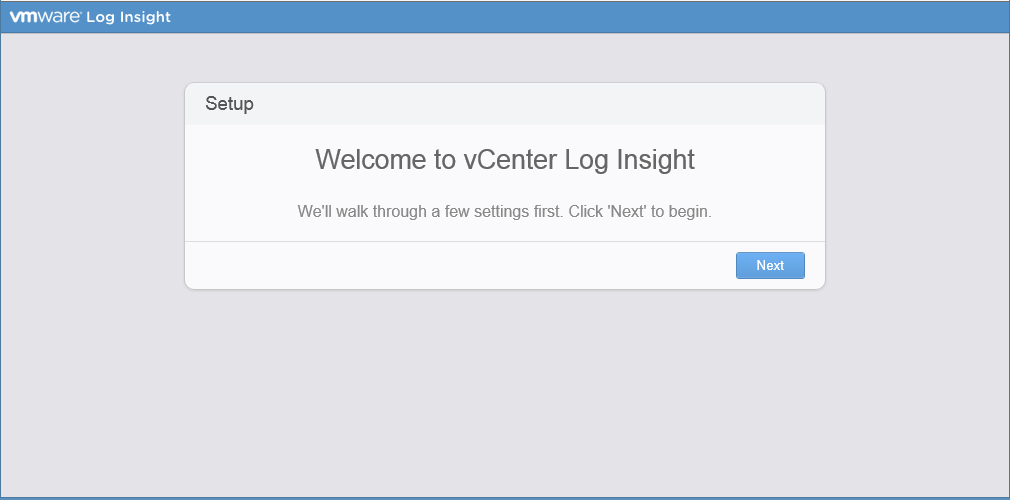Click the word "Welcome" in the heading

(x=370, y=160)
